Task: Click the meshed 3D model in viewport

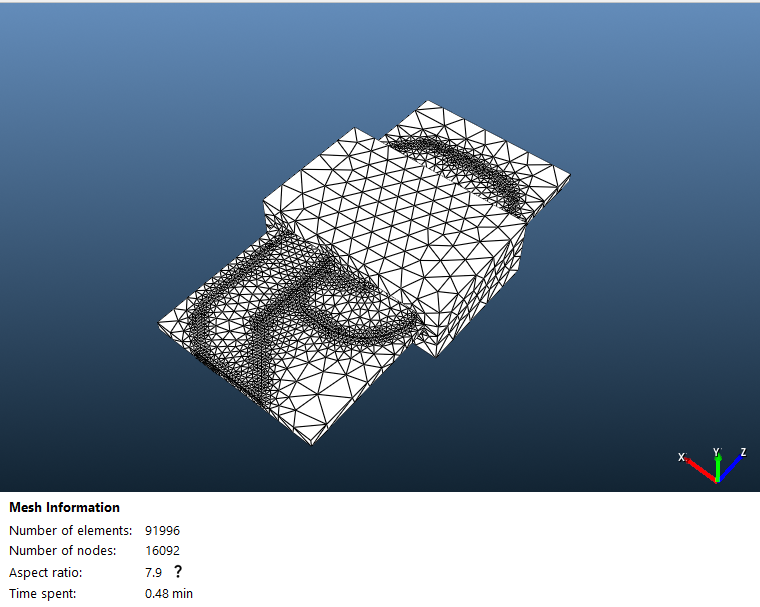Action: [x=364, y=272]
